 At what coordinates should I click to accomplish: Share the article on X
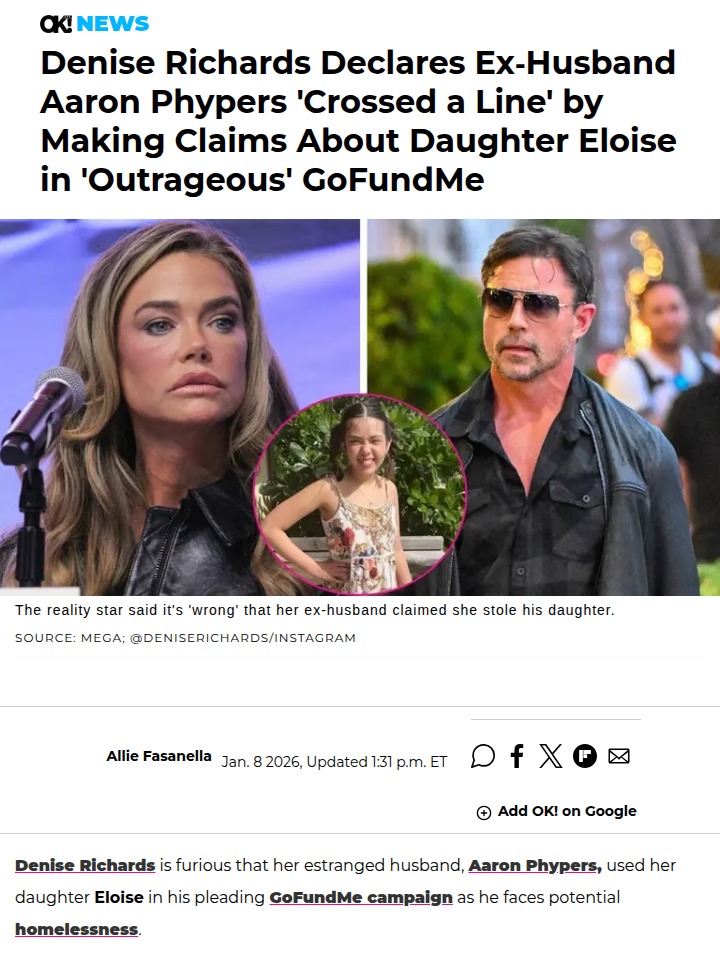551,756
